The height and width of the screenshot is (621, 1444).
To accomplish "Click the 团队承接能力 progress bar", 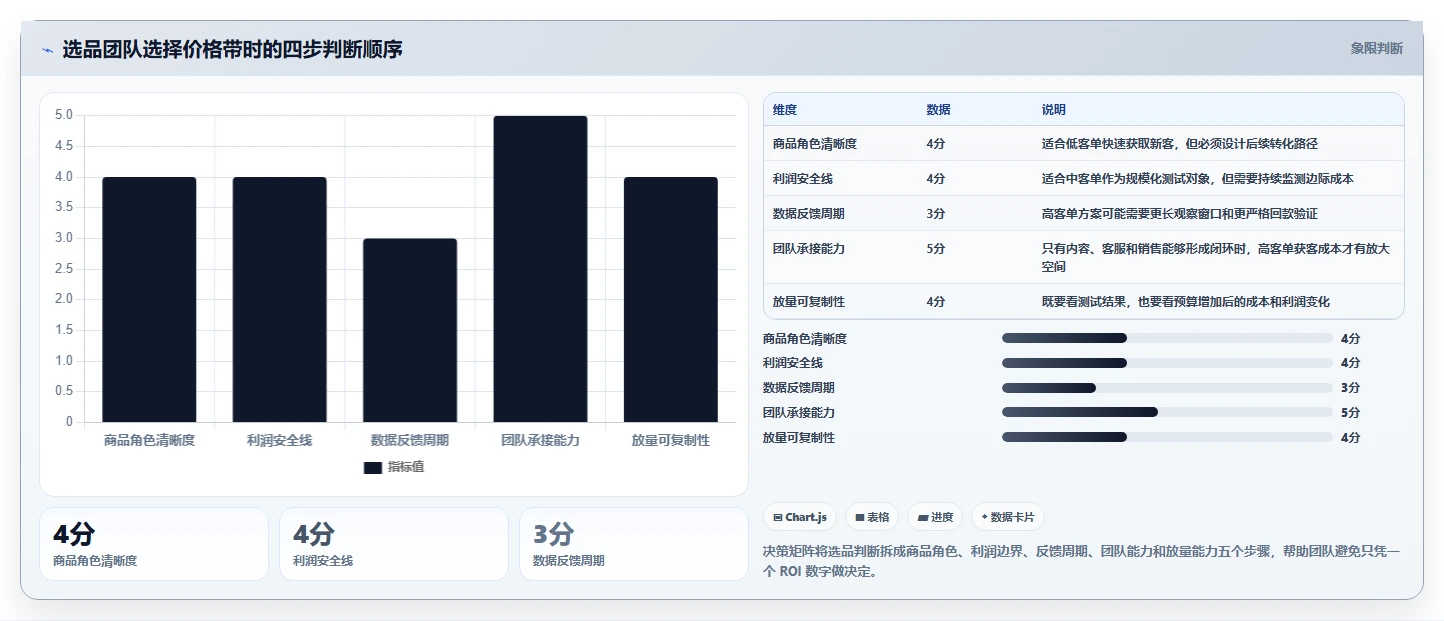I will tap(1167, 412).
